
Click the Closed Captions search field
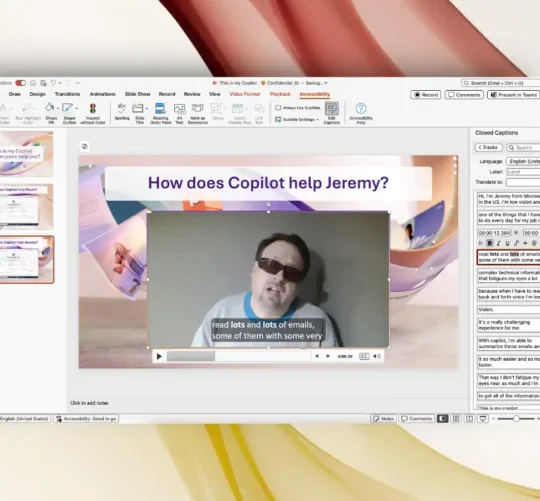523,147
